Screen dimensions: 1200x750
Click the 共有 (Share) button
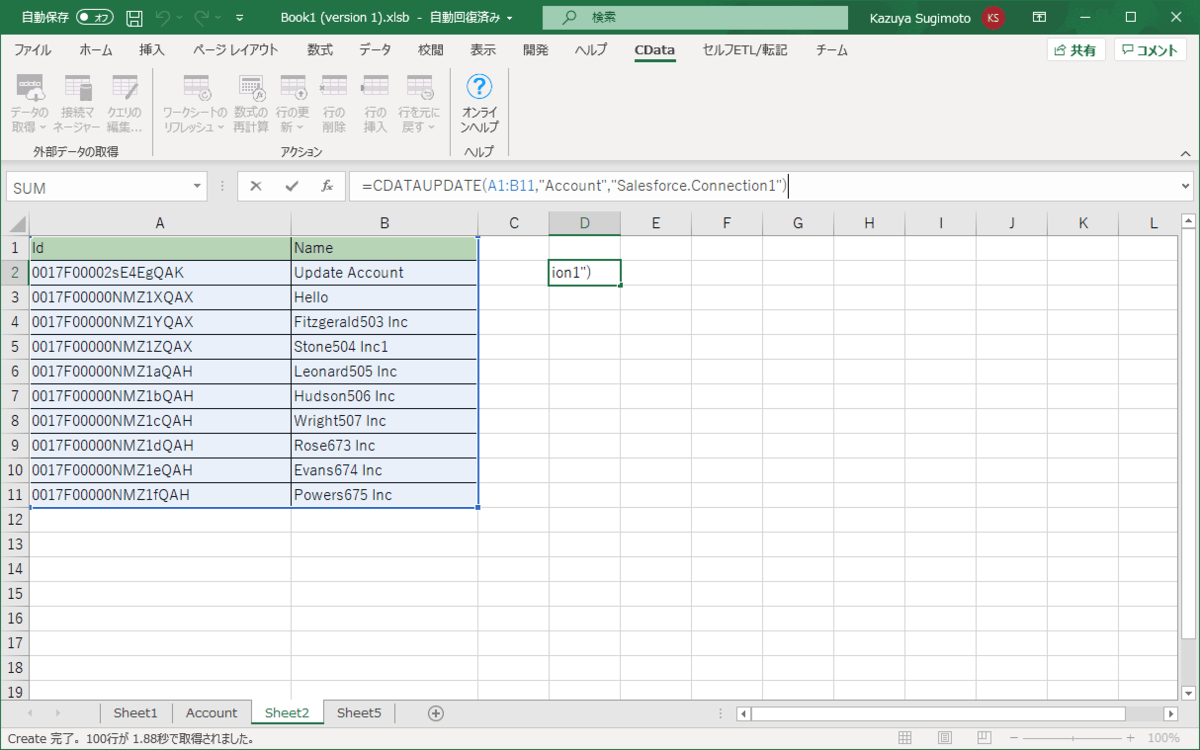pos(1076,48)
